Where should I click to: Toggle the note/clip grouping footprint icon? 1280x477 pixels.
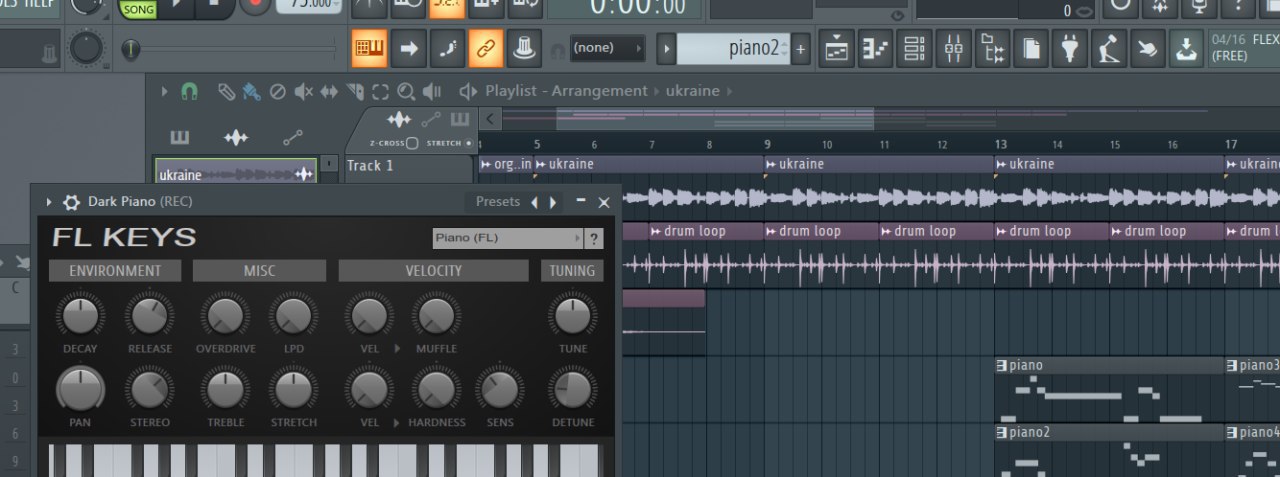click(x=447, y=48)
